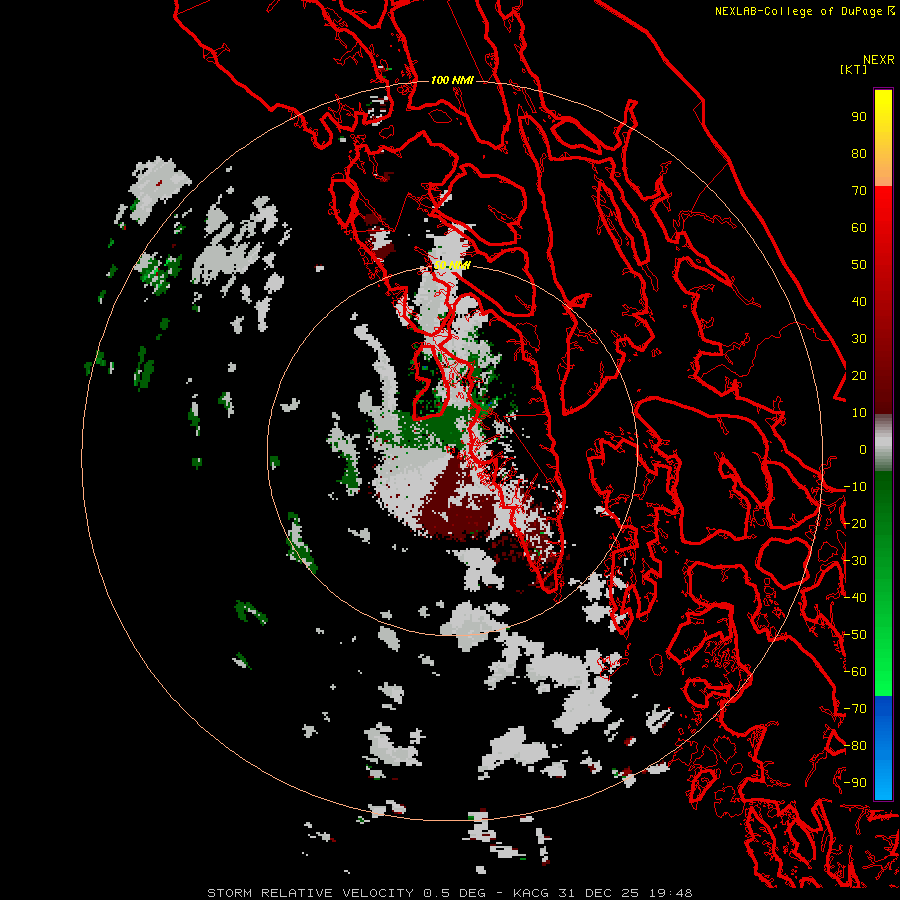
Task: Click the -20 scale label
Action: tap(855, 524)
